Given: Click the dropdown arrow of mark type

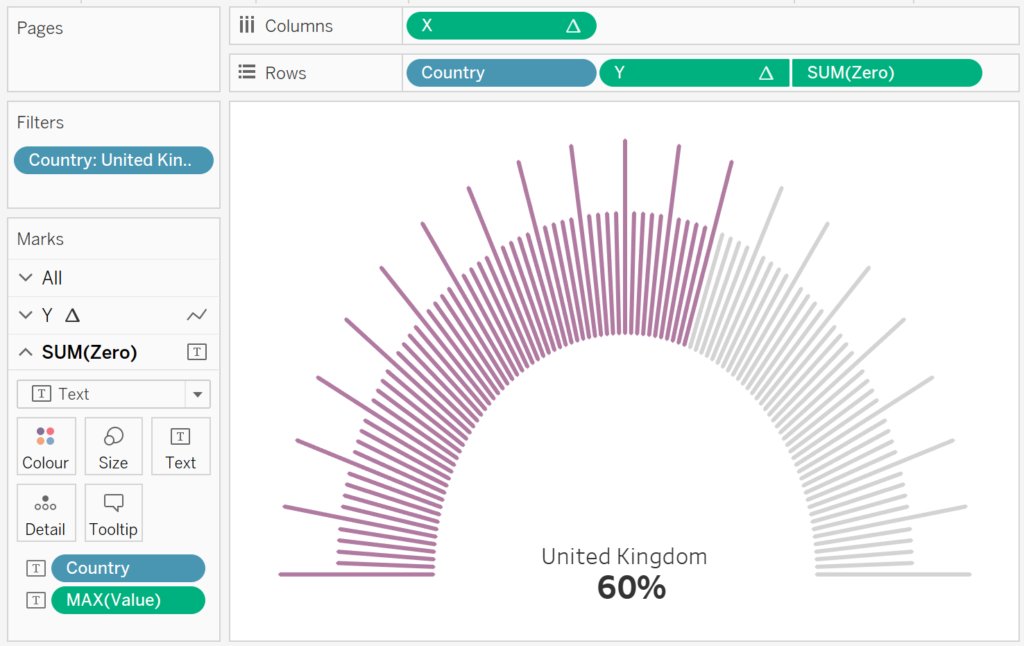Looking at the screenshot, I should click(198, 395).
